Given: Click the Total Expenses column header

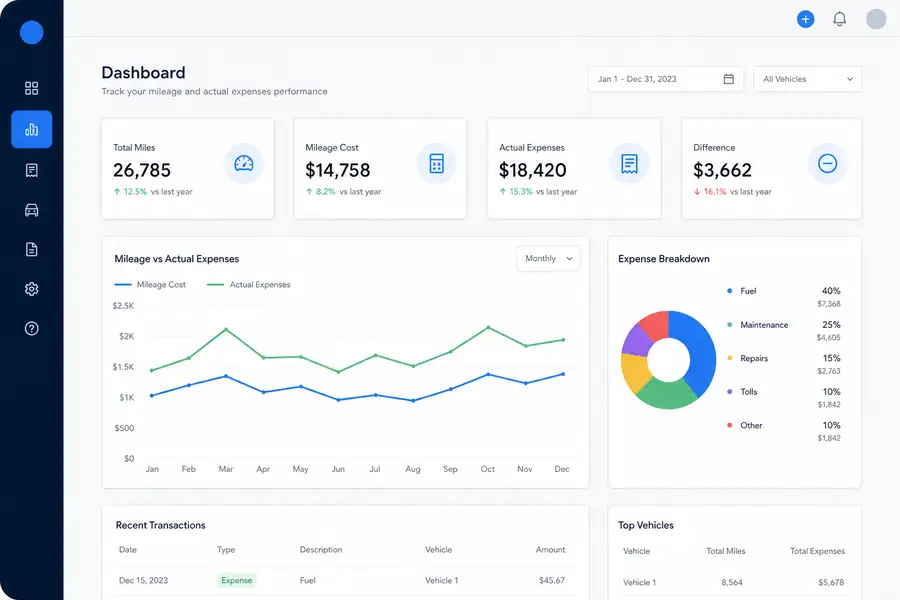Looking at the screenshot, I should [x=817, y=551].
